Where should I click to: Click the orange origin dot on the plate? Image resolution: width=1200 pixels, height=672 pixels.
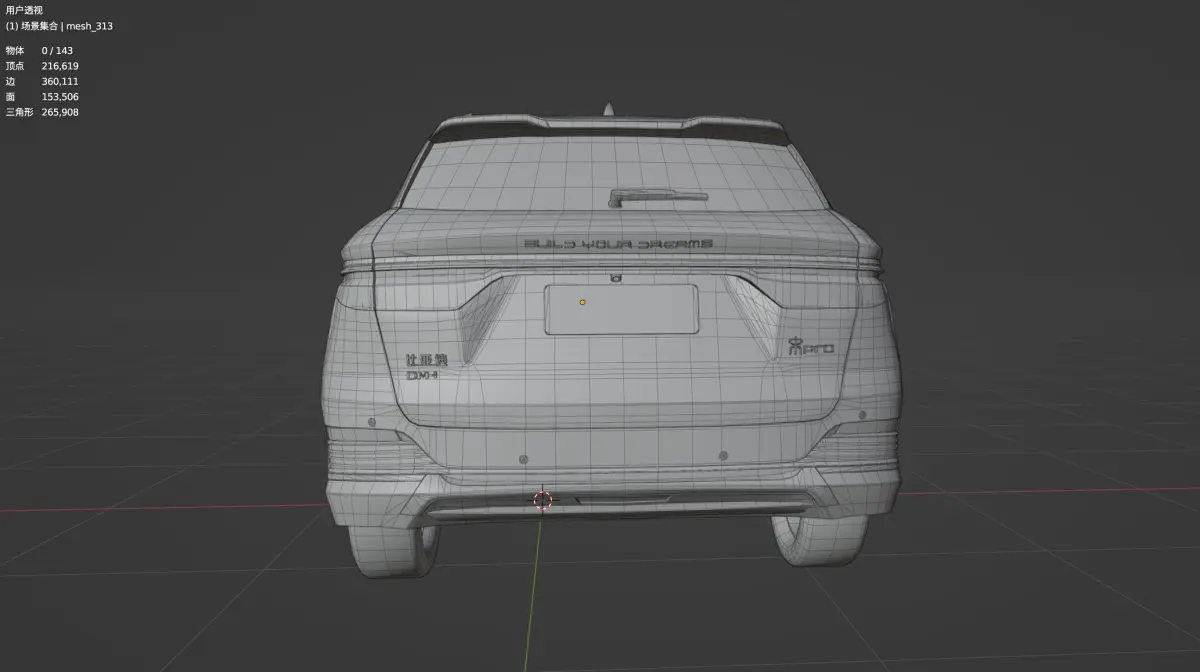pyautogui.click(x=582, y=300)
